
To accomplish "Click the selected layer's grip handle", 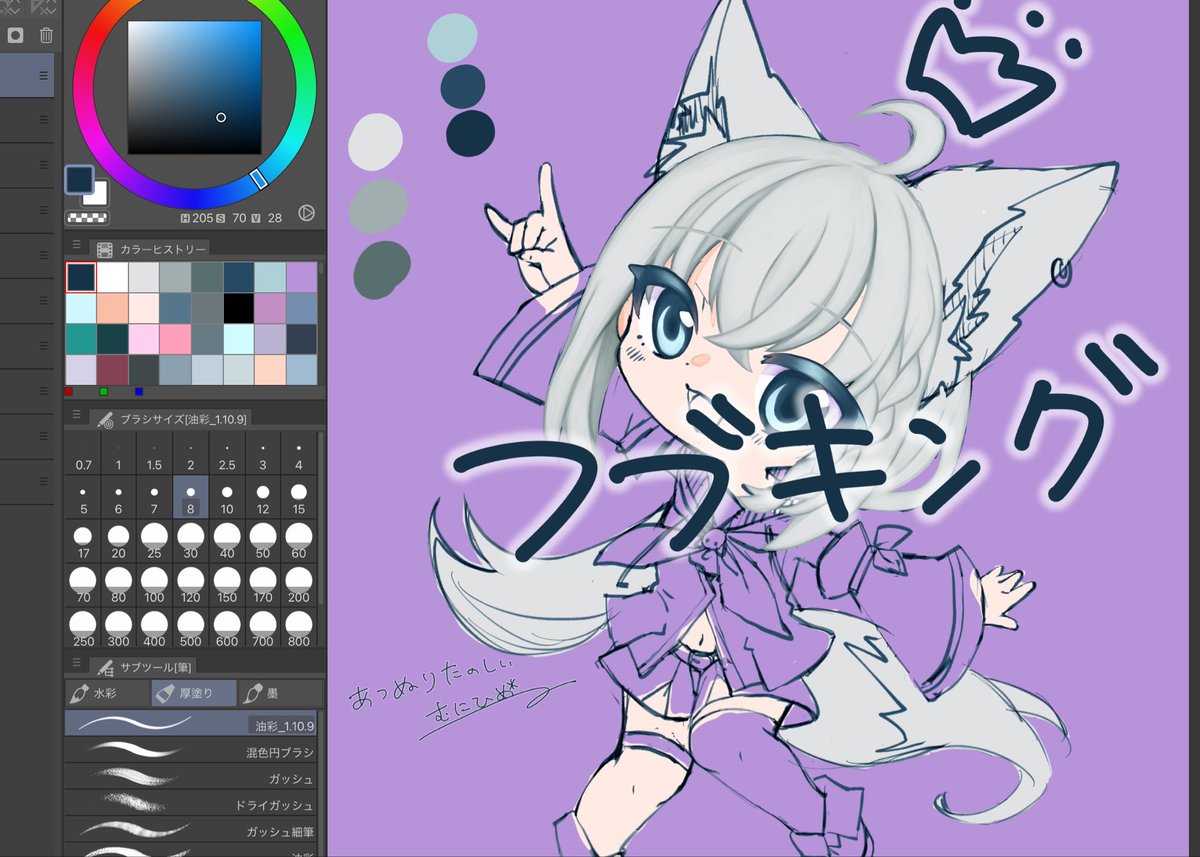I will [43, 76].
